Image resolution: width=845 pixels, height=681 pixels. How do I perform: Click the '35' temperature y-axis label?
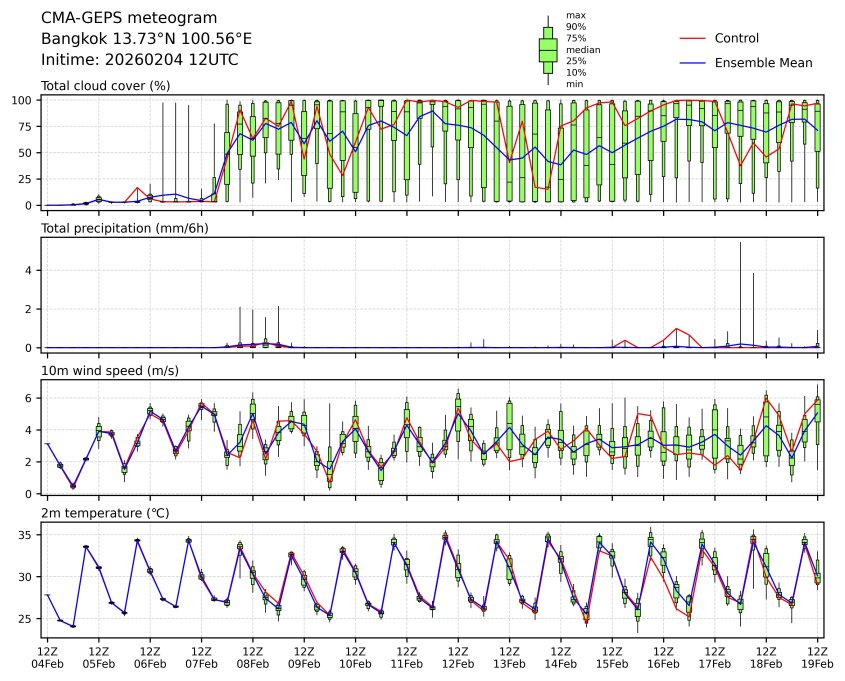(x=26, y=535)
